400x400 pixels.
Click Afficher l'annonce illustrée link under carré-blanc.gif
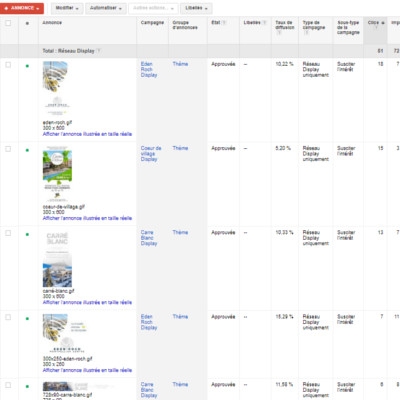tap(87, 303)
